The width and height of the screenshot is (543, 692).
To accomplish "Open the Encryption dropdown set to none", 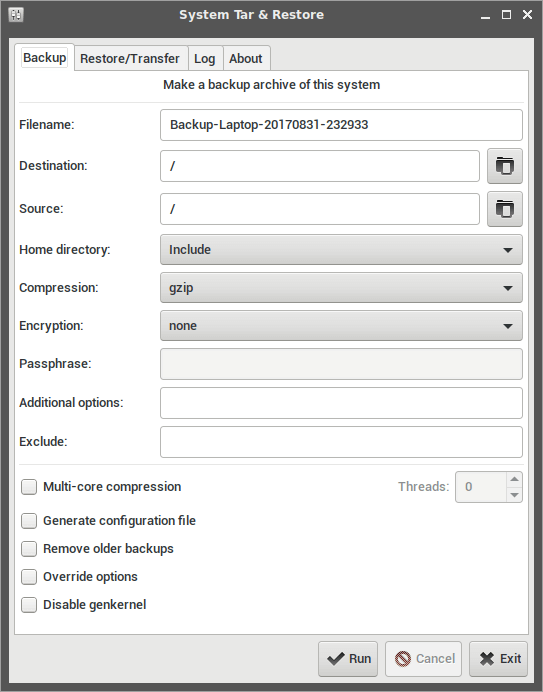I will 341,326.
